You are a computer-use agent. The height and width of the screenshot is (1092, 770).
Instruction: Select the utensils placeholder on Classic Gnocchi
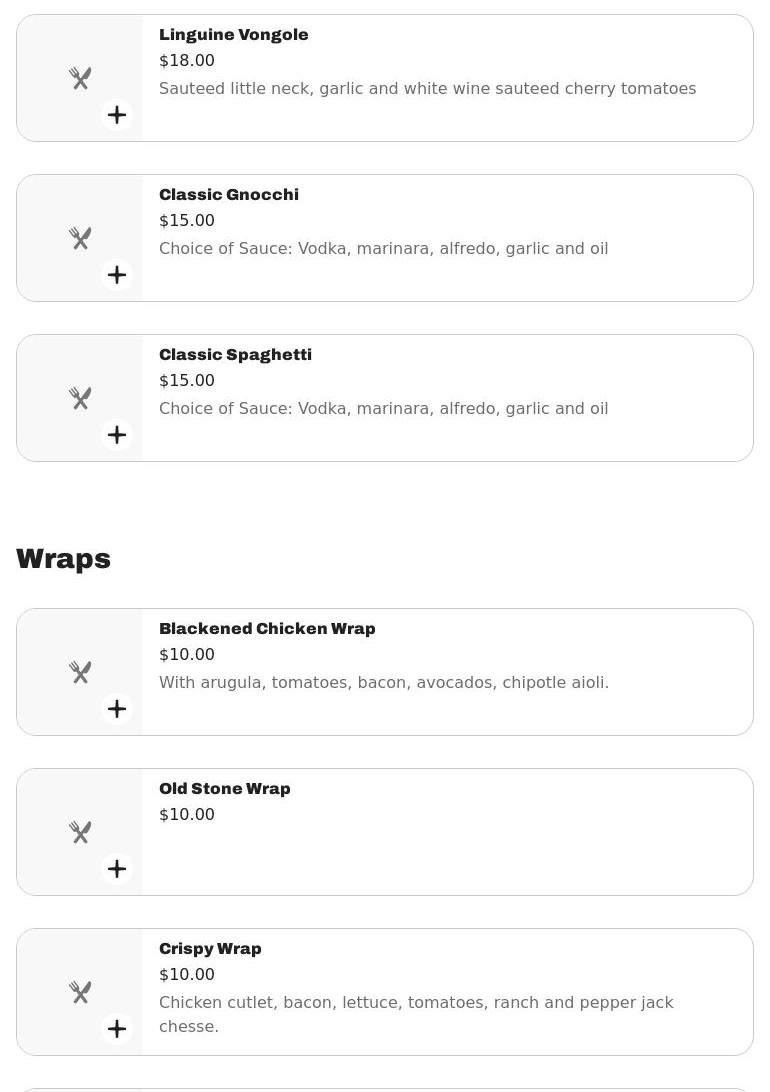coord(80,237)
